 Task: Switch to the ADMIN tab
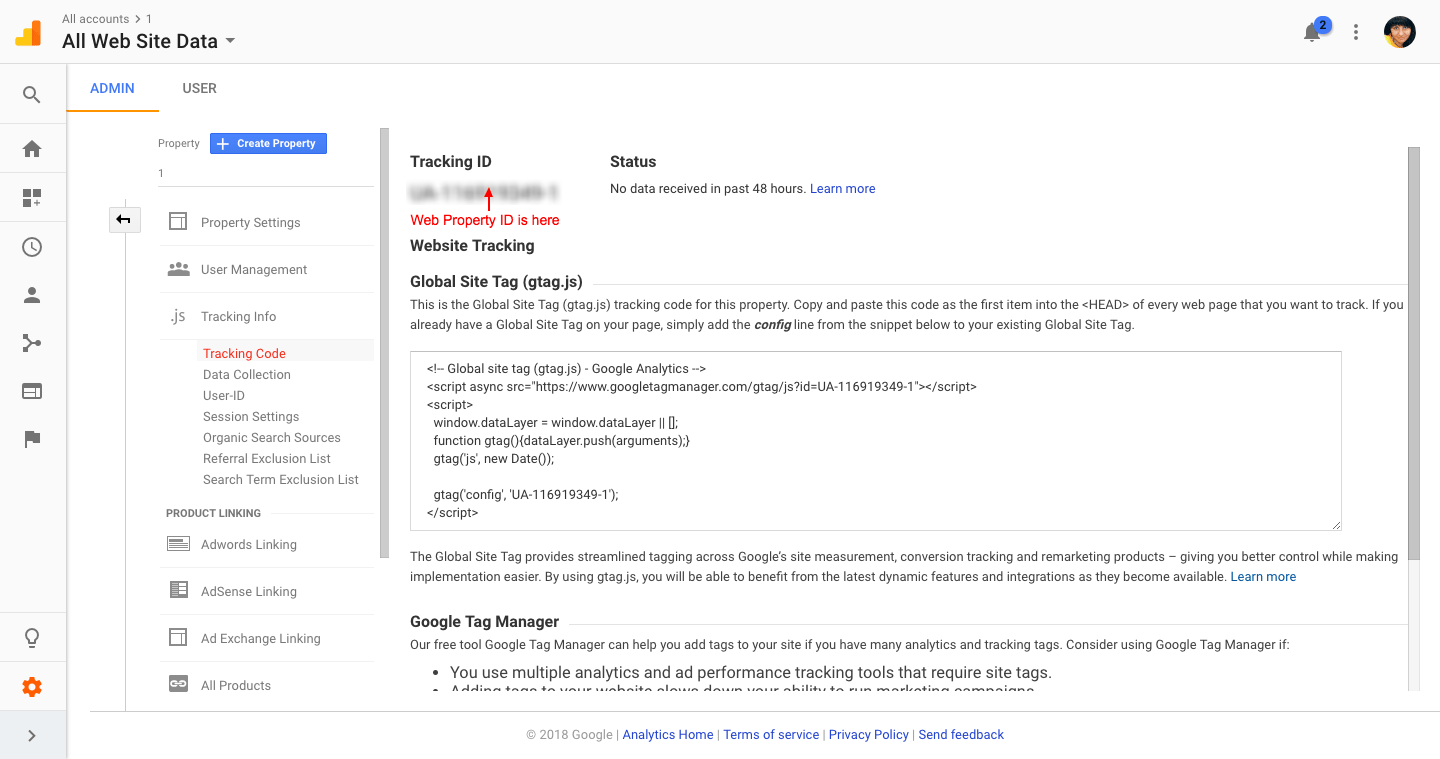point(112,88)
